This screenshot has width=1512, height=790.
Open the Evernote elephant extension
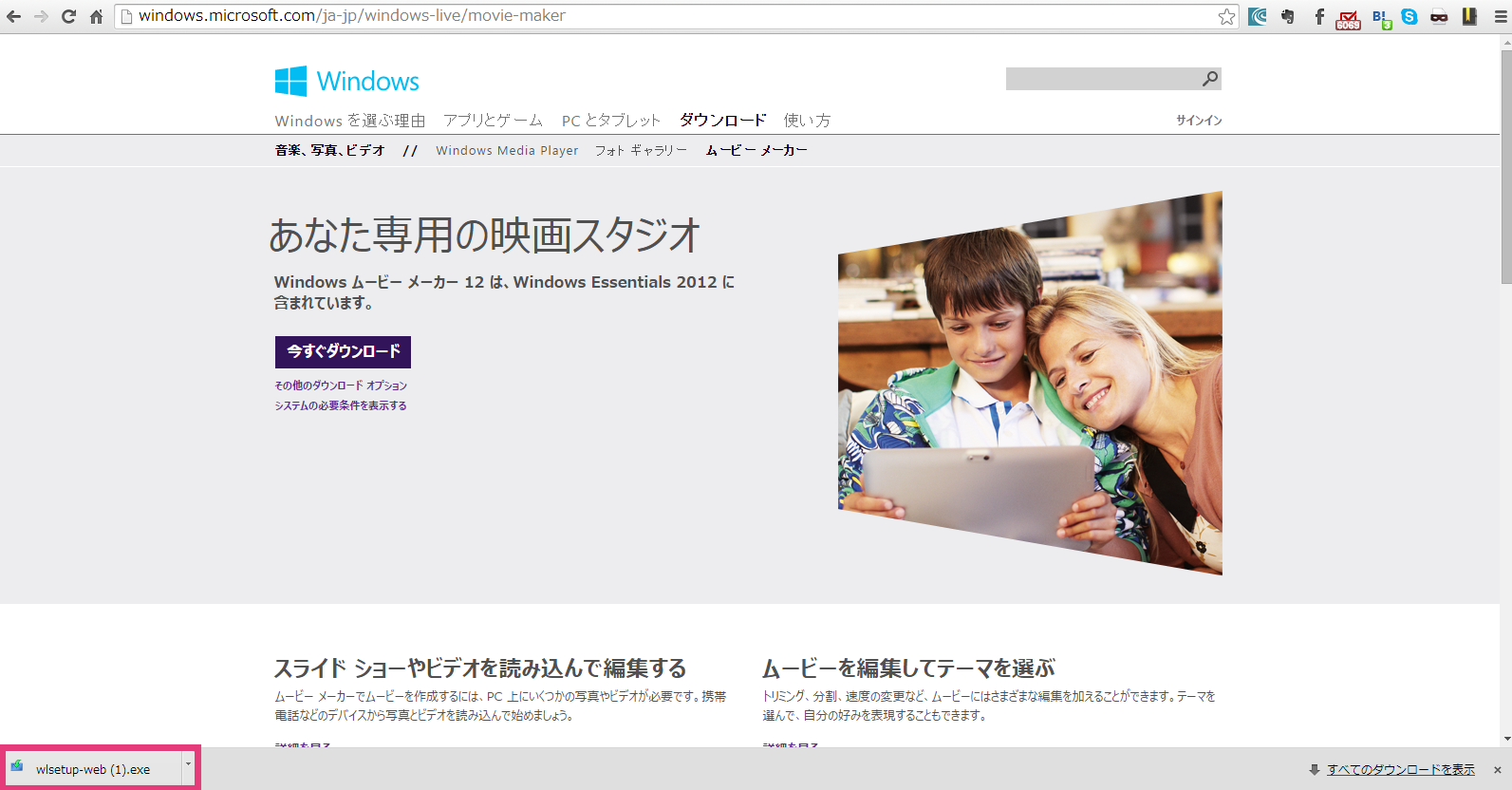tap(1288, 16)
